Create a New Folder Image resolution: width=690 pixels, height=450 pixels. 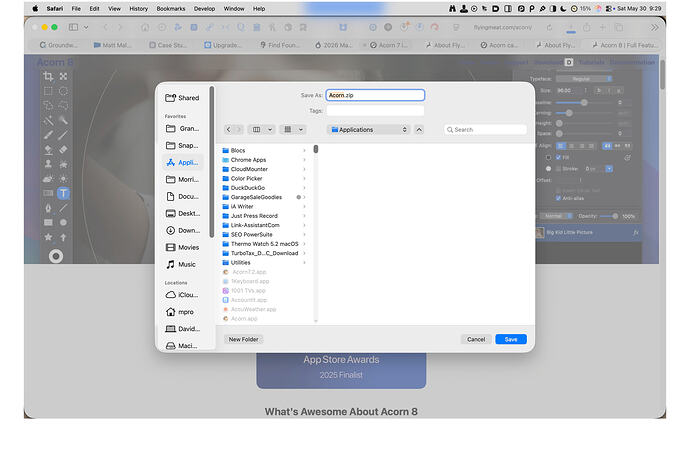point(243,339)
